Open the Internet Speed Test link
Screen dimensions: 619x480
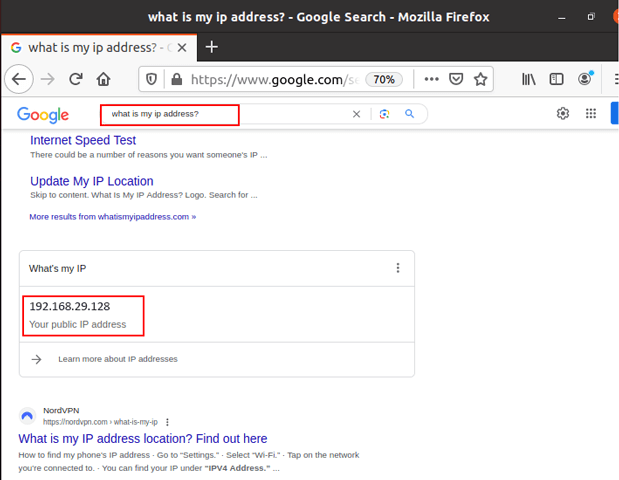[83, 140]
